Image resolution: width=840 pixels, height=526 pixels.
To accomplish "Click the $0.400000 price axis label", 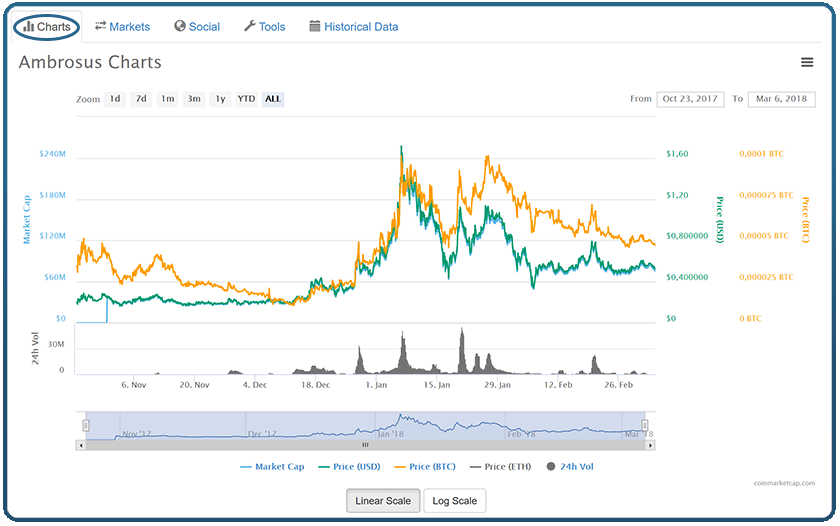I will tap(687, 277).
